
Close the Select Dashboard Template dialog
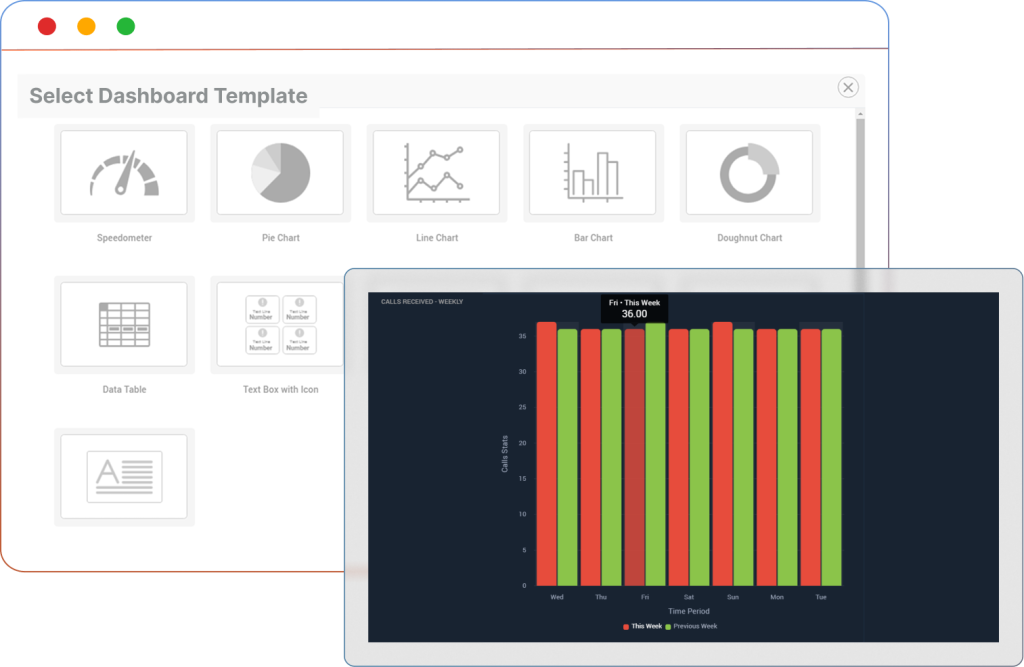point(848,88)
